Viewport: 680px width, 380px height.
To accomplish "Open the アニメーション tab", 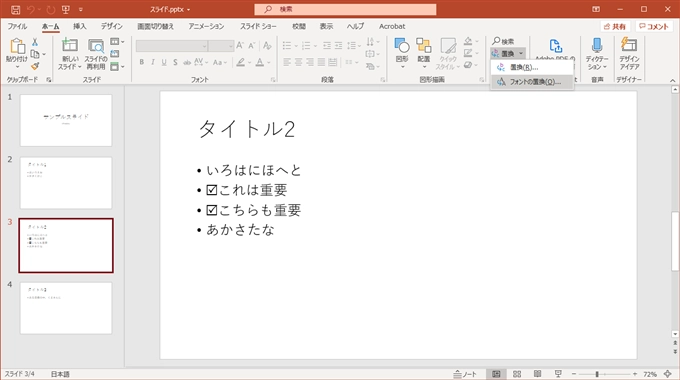I will pyautogui.click(x=206, y=26).
